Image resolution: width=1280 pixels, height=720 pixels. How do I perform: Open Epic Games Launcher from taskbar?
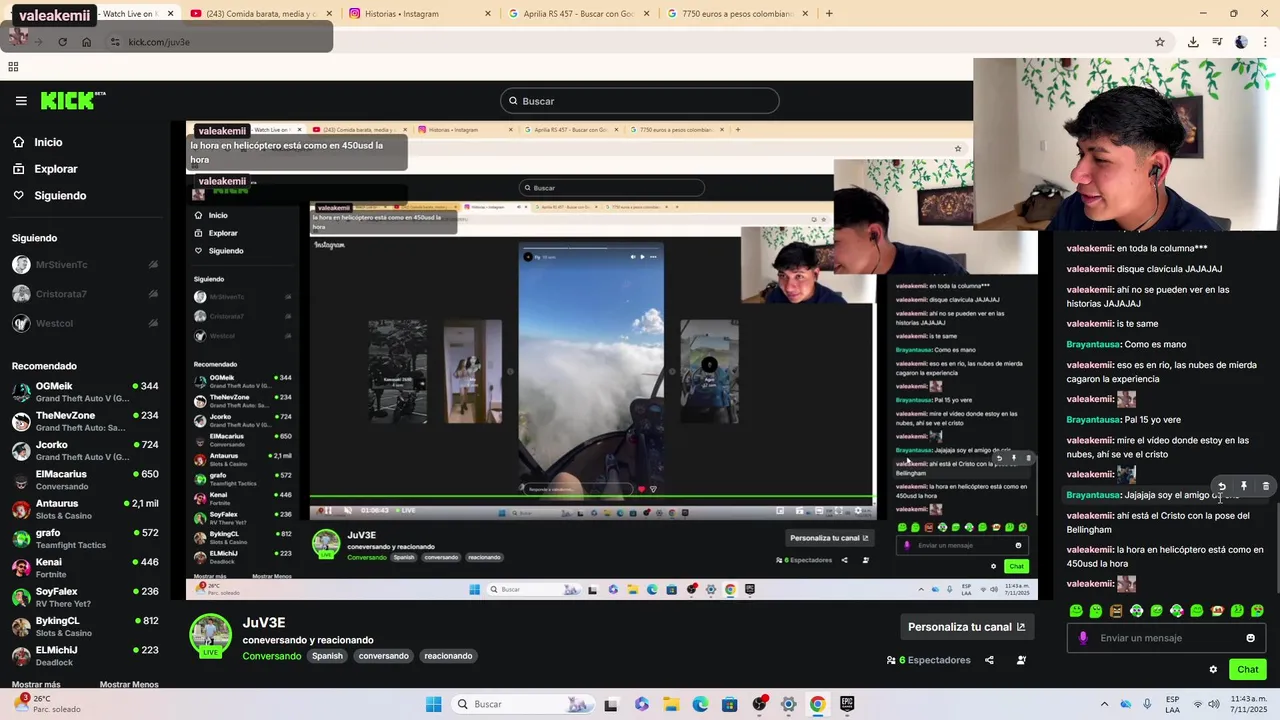coord(847,704)
